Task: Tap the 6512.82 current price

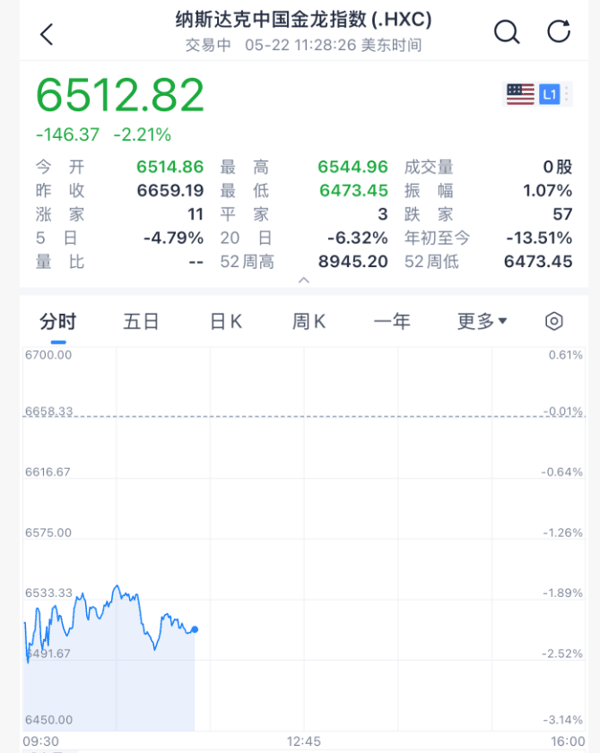Action: coord(120,95)
